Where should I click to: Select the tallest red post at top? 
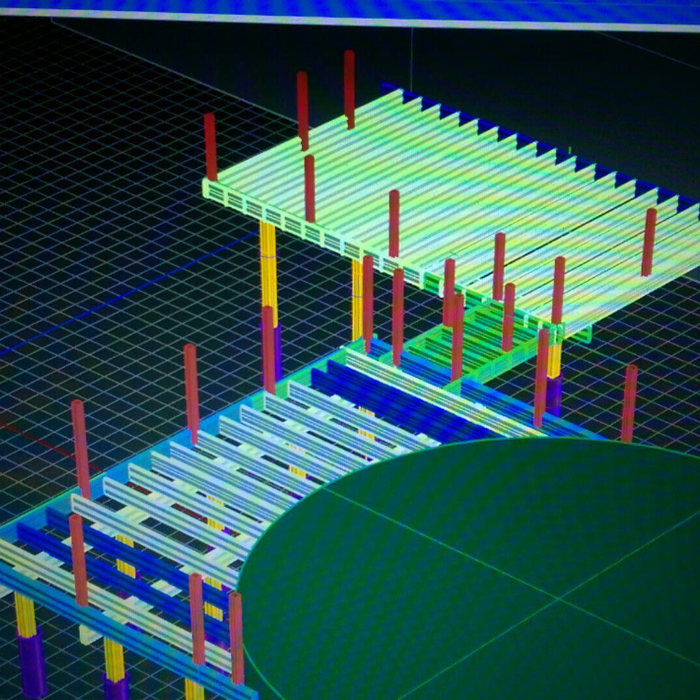click(x=349, y=88)
